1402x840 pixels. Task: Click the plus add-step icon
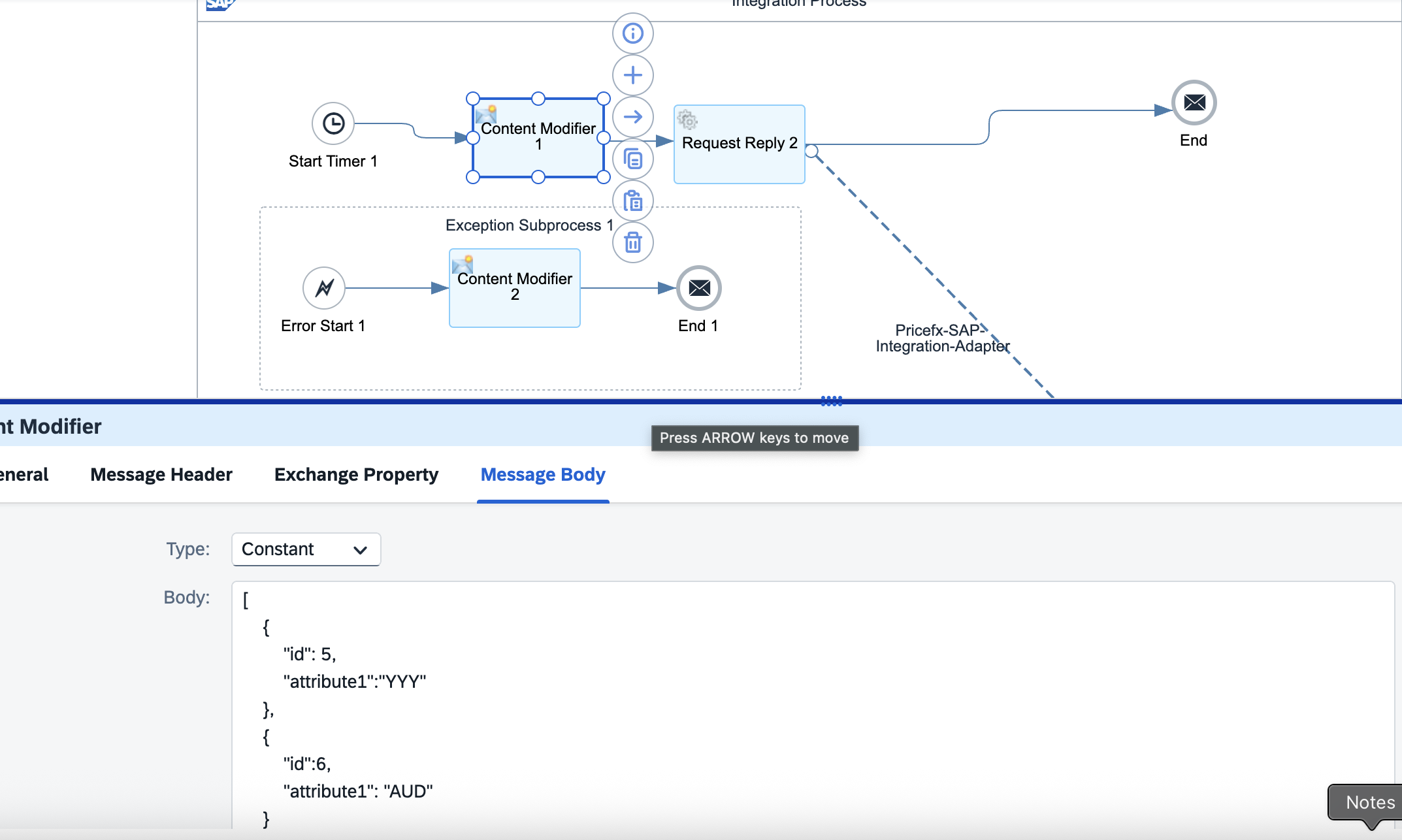[x=632, y=75]
